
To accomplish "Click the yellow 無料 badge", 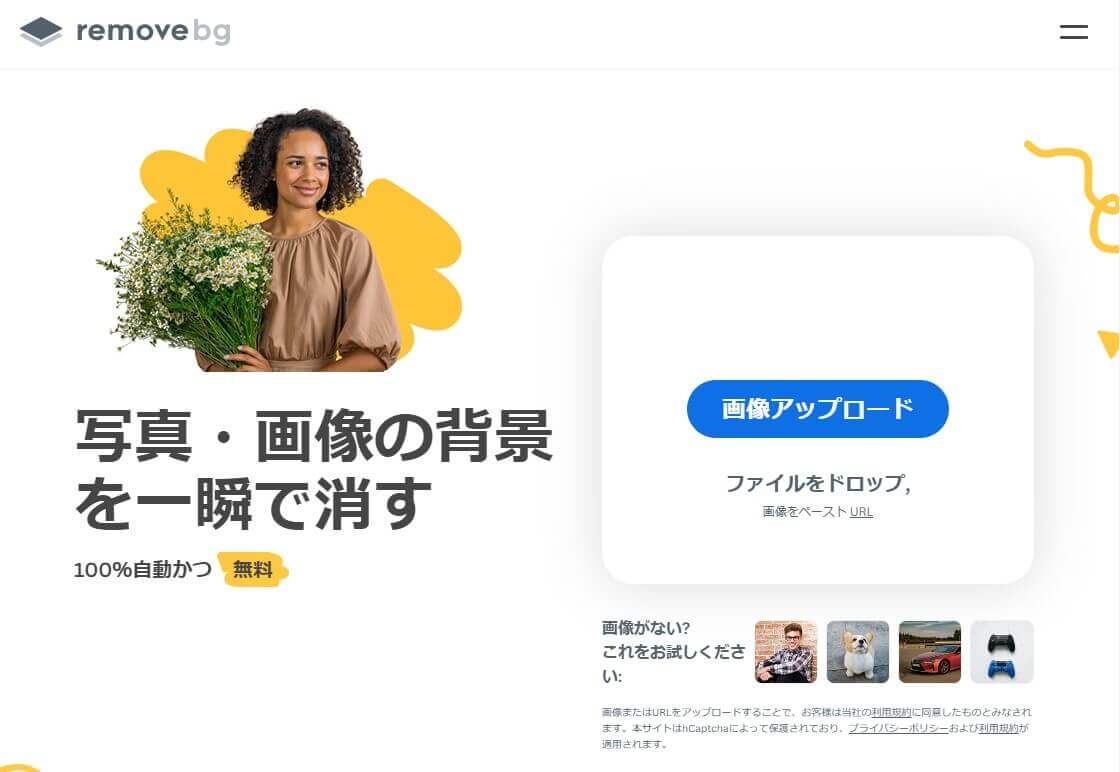I will click(x=253, y=569).
